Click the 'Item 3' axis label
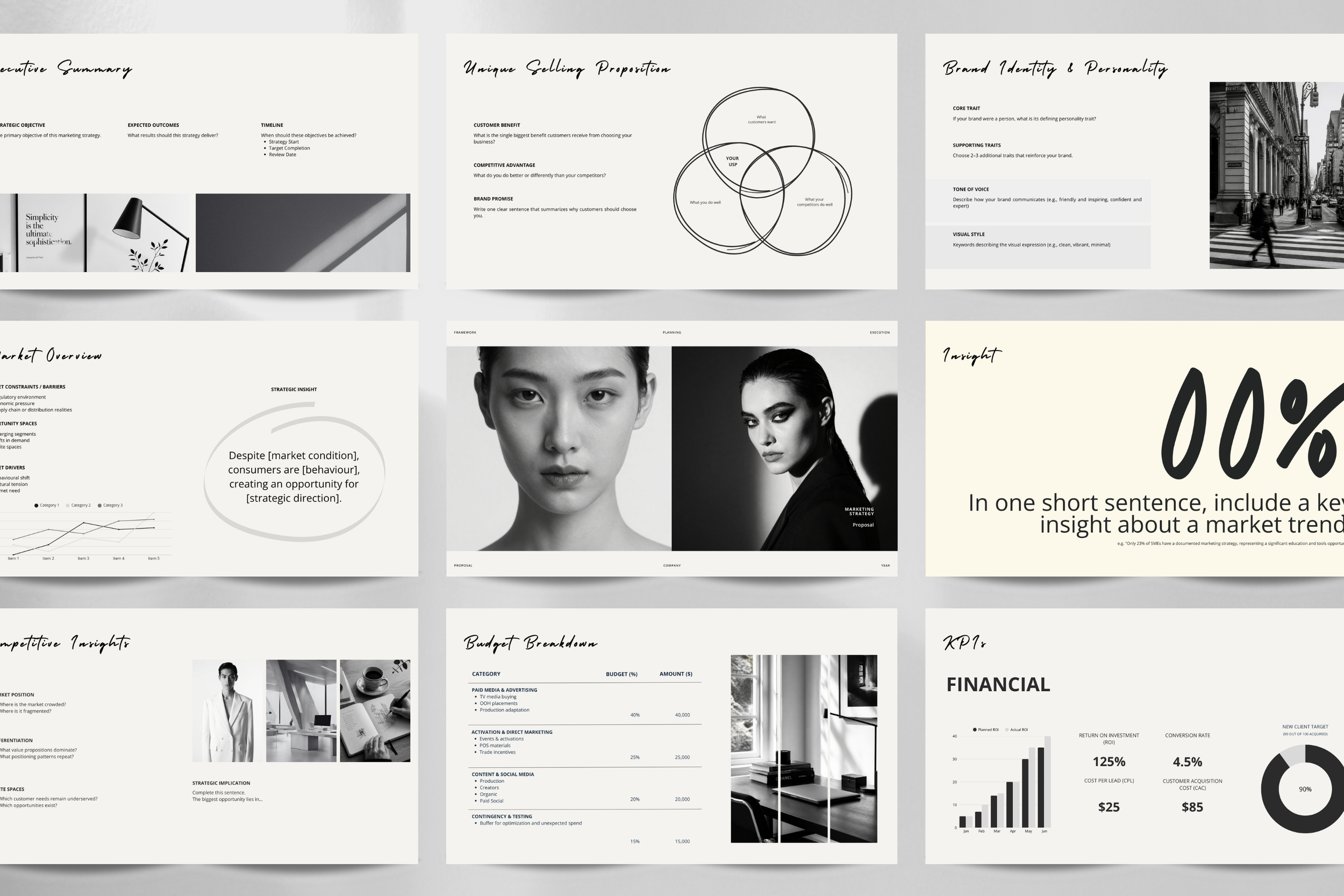Screen dimensions: 1344x896 coord(83,558)
